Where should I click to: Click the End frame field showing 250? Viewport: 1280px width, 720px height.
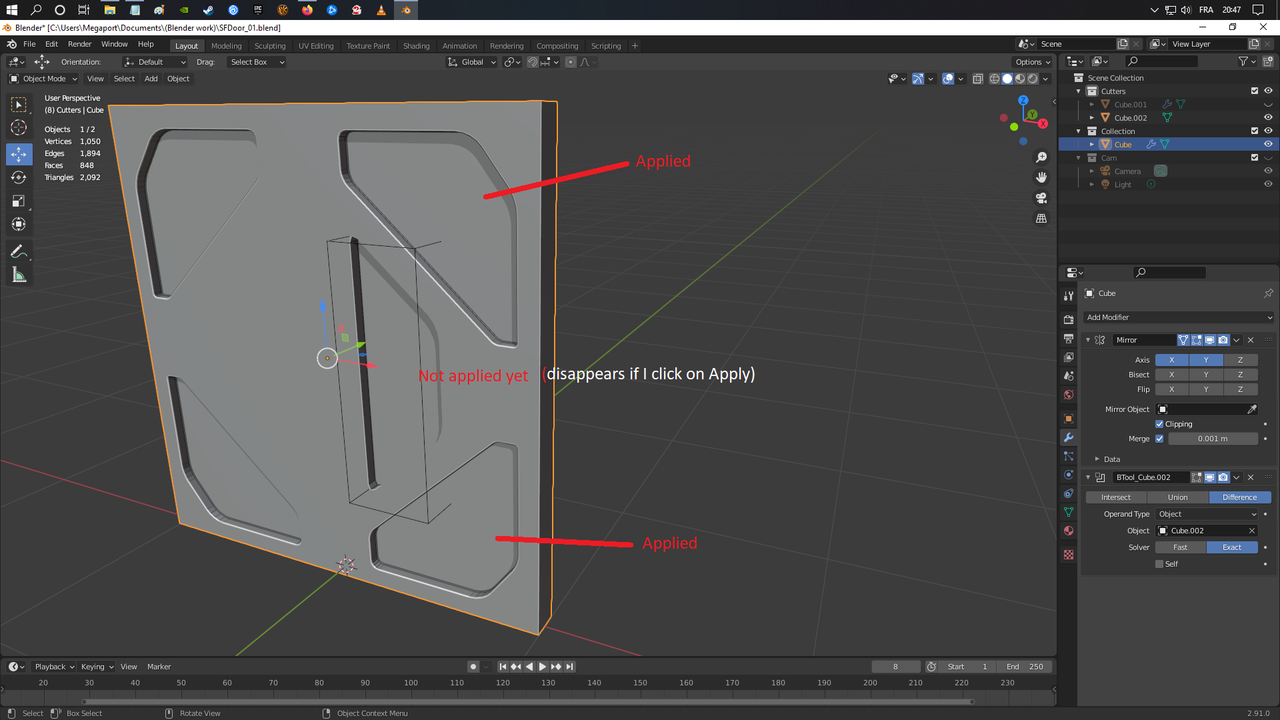pos(1025,666)
